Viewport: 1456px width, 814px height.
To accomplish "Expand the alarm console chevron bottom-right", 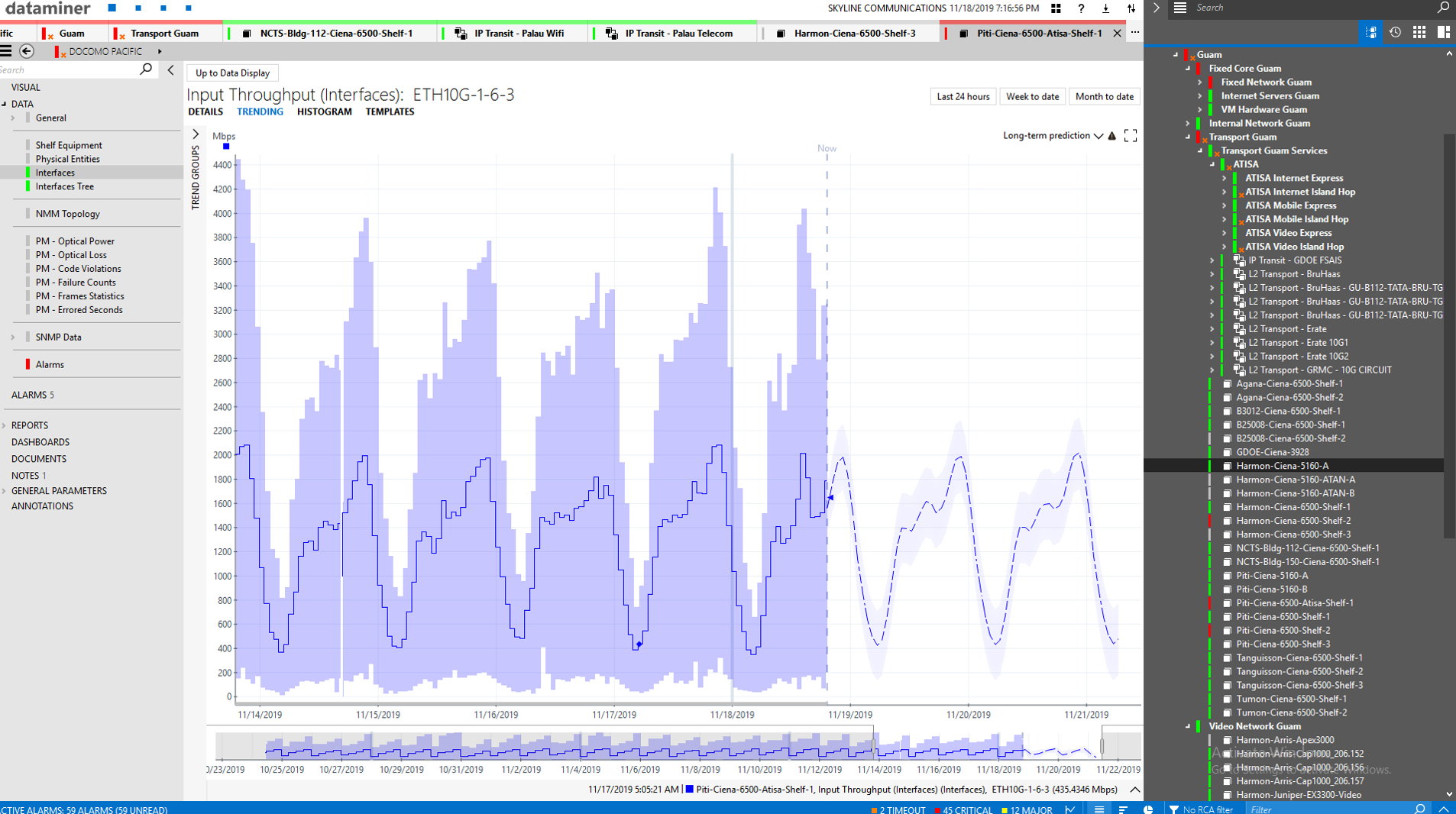I will pyautogui.click(x=1444, y=809).
